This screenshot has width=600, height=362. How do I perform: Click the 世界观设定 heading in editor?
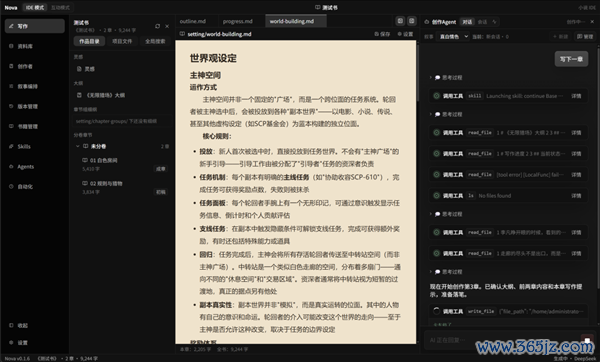click(213, 58)
